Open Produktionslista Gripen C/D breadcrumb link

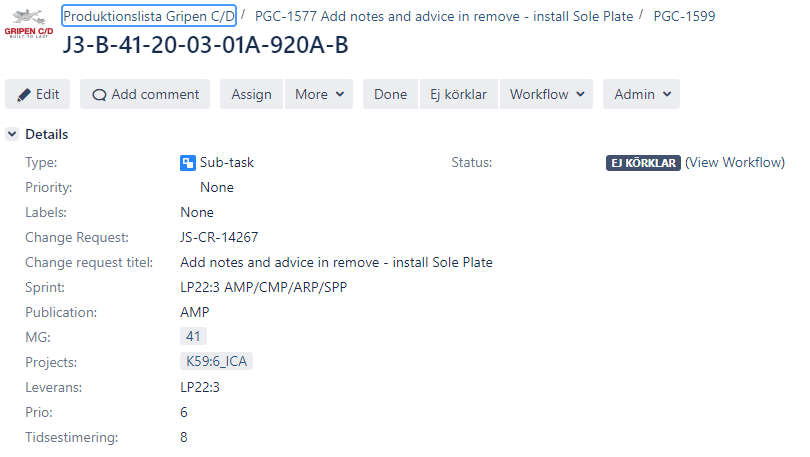[x=149, y=16]
